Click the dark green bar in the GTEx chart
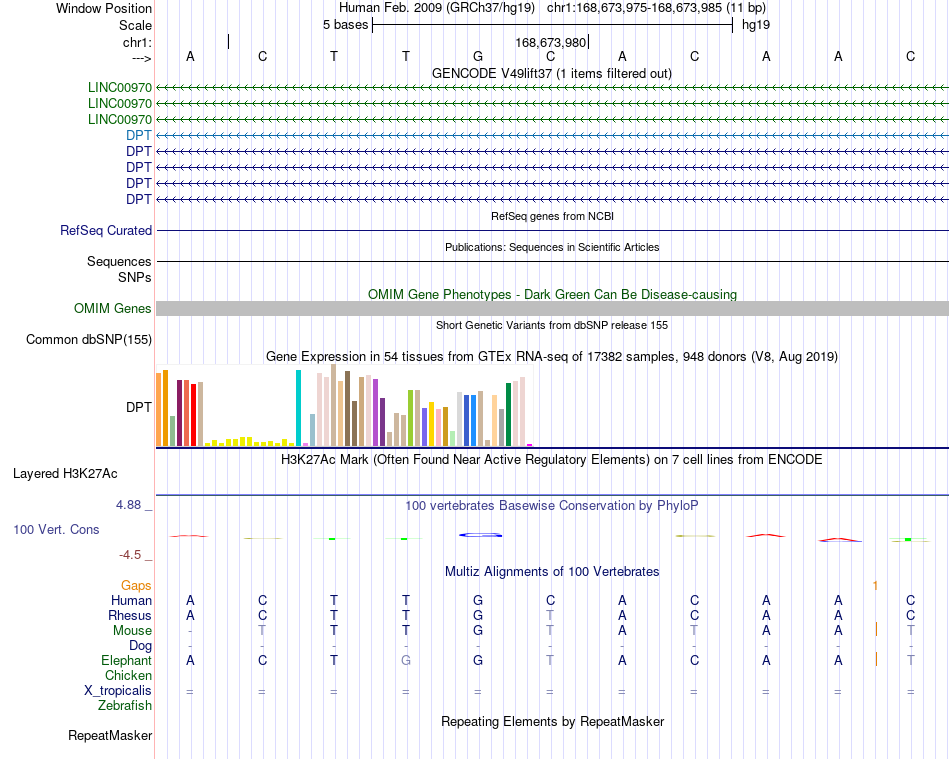950x759 pixels. [508, 414]
